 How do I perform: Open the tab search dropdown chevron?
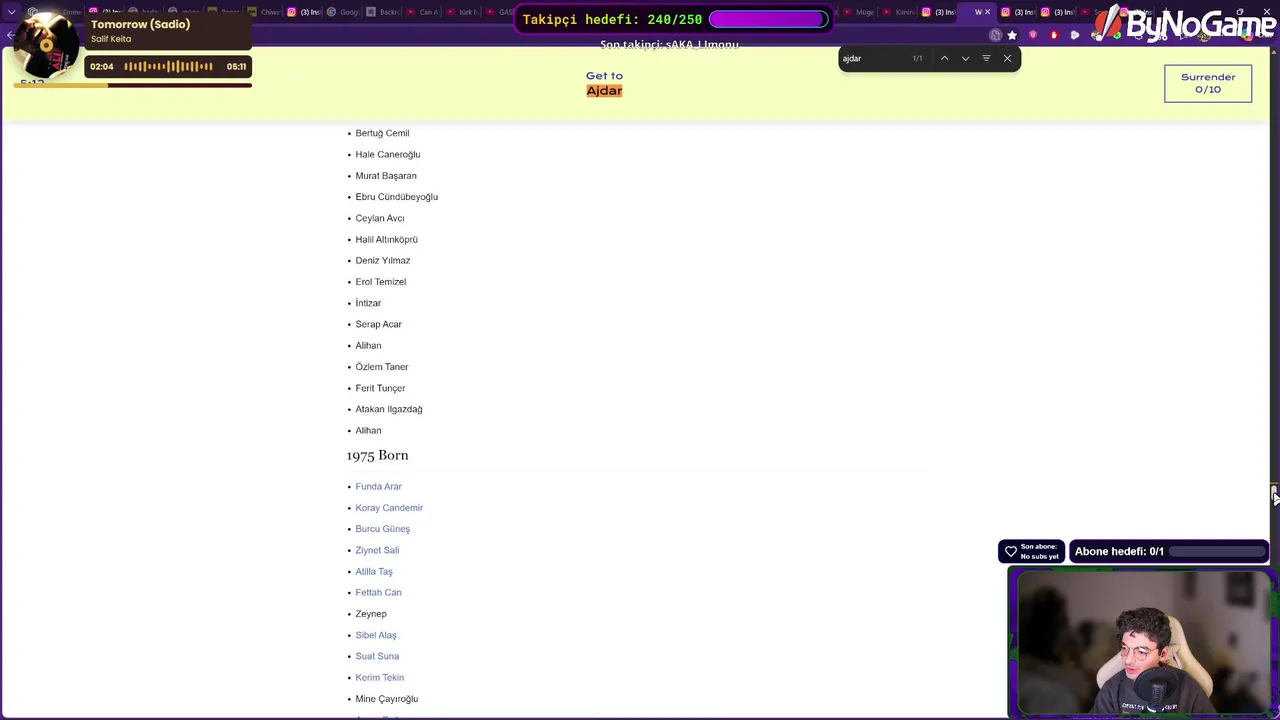click(12, 12)
